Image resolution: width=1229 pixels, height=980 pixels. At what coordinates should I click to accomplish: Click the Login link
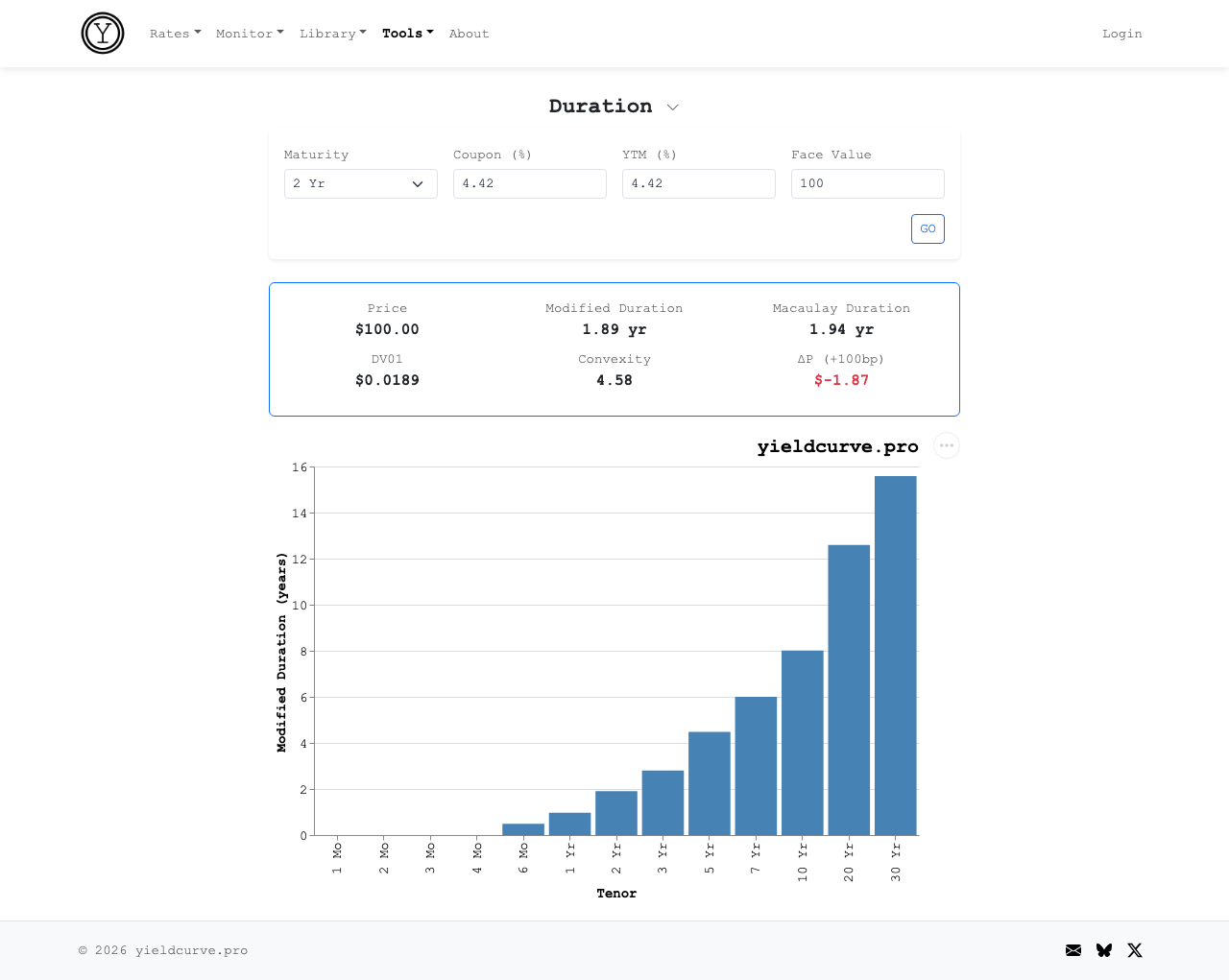tap(1121, 34)
